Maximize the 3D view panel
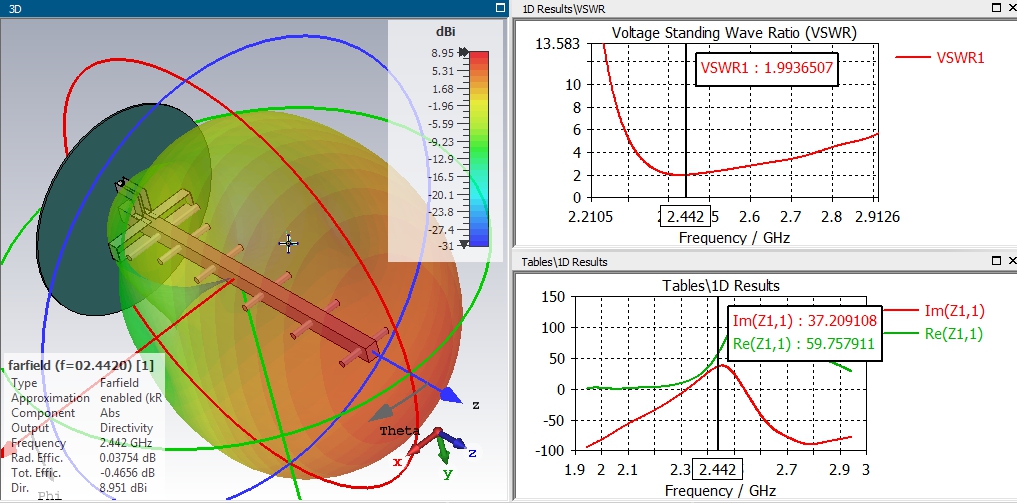The image size is (1017, 503). coord(500,8)
